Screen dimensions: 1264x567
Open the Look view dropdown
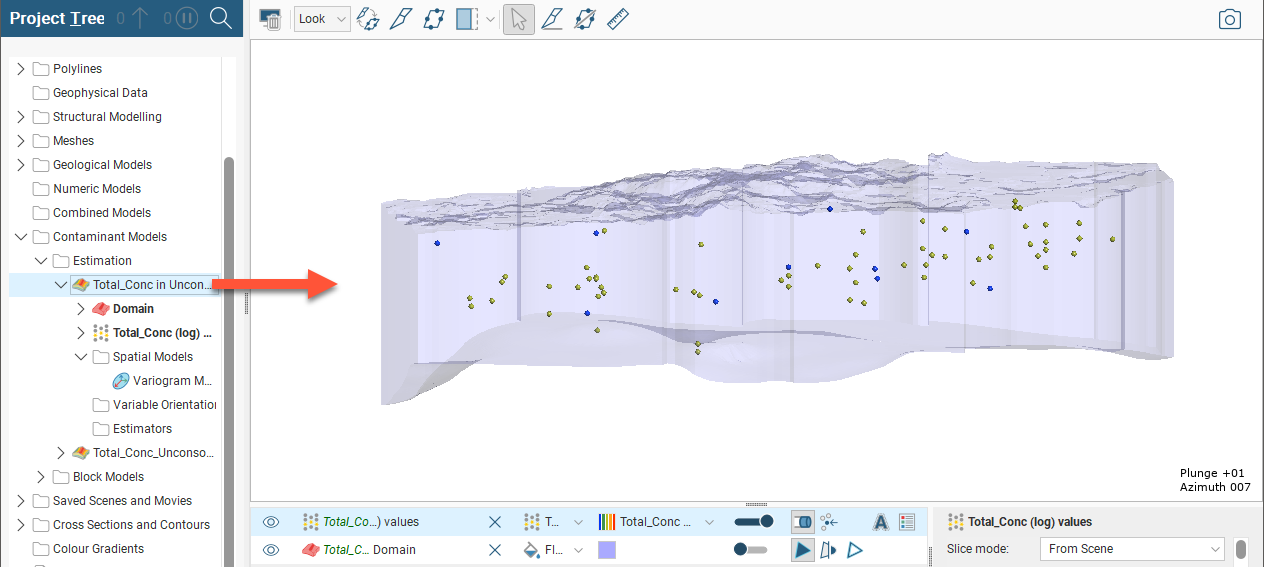322,19
